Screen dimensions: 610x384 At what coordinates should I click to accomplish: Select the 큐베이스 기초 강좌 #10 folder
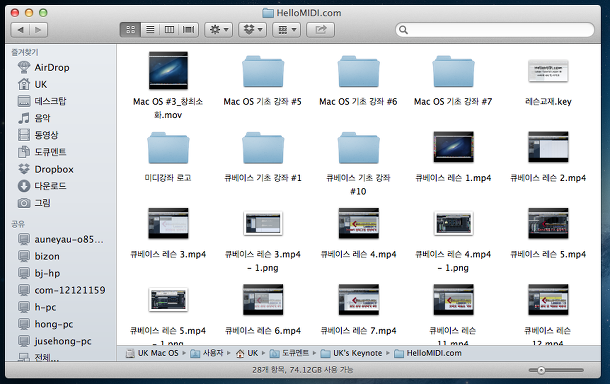[358, 148]
